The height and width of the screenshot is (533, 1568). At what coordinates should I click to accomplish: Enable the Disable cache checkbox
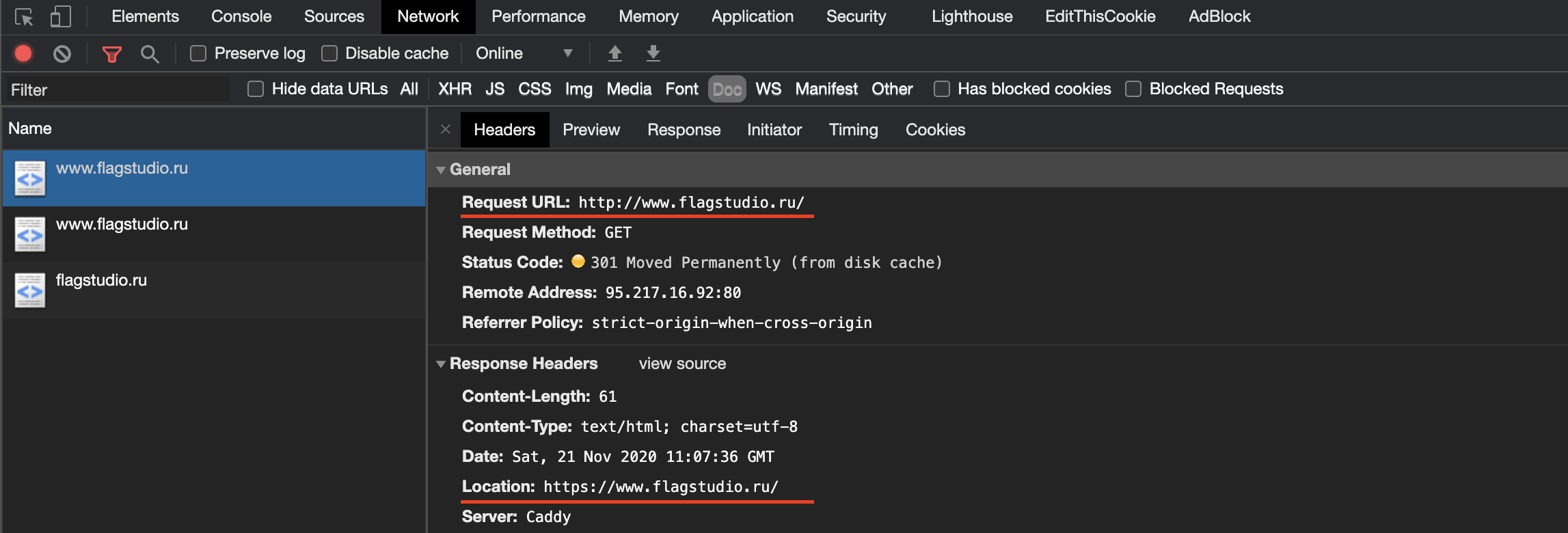pyautogui.click(x=329, y=53)
